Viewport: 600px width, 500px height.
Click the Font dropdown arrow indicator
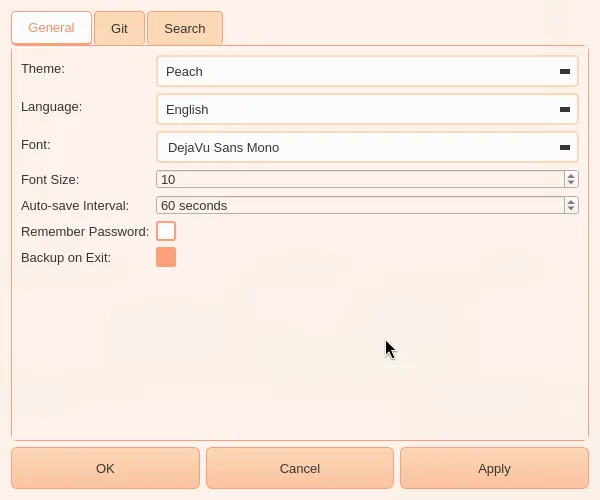tap(565, 147)
